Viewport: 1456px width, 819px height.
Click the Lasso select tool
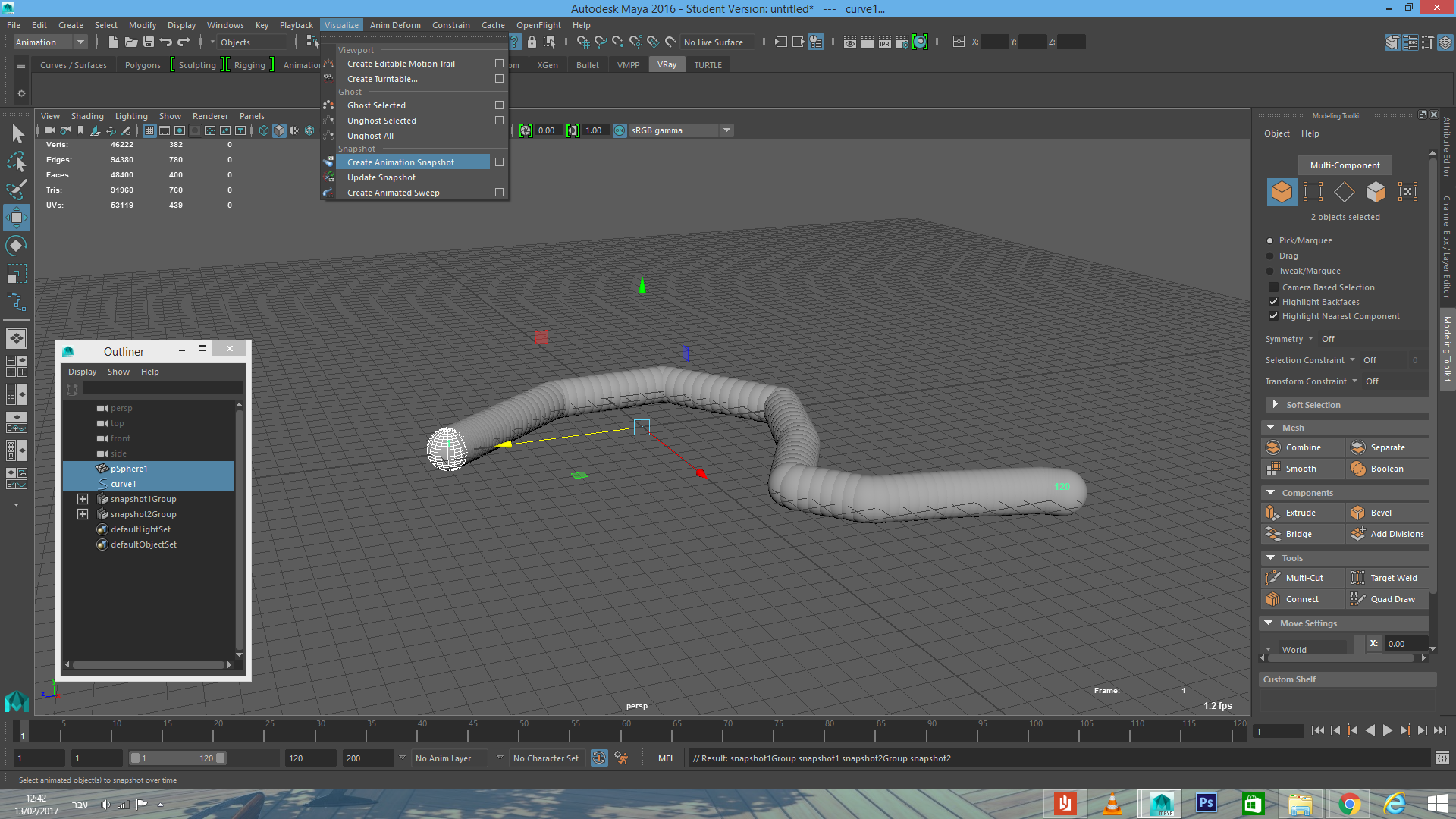(16, 162)
